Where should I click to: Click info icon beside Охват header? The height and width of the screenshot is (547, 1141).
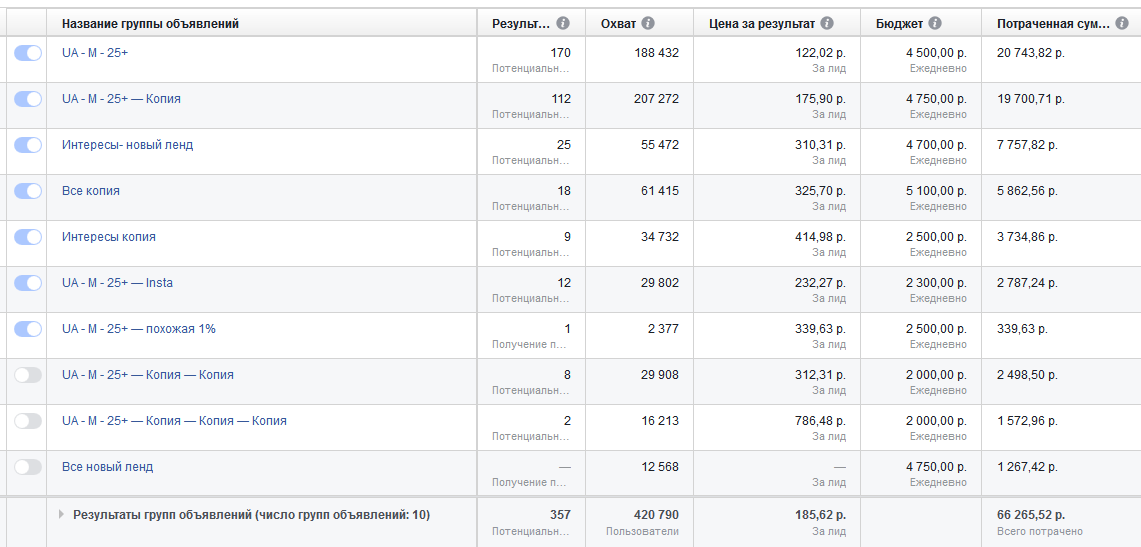point(648,23)
